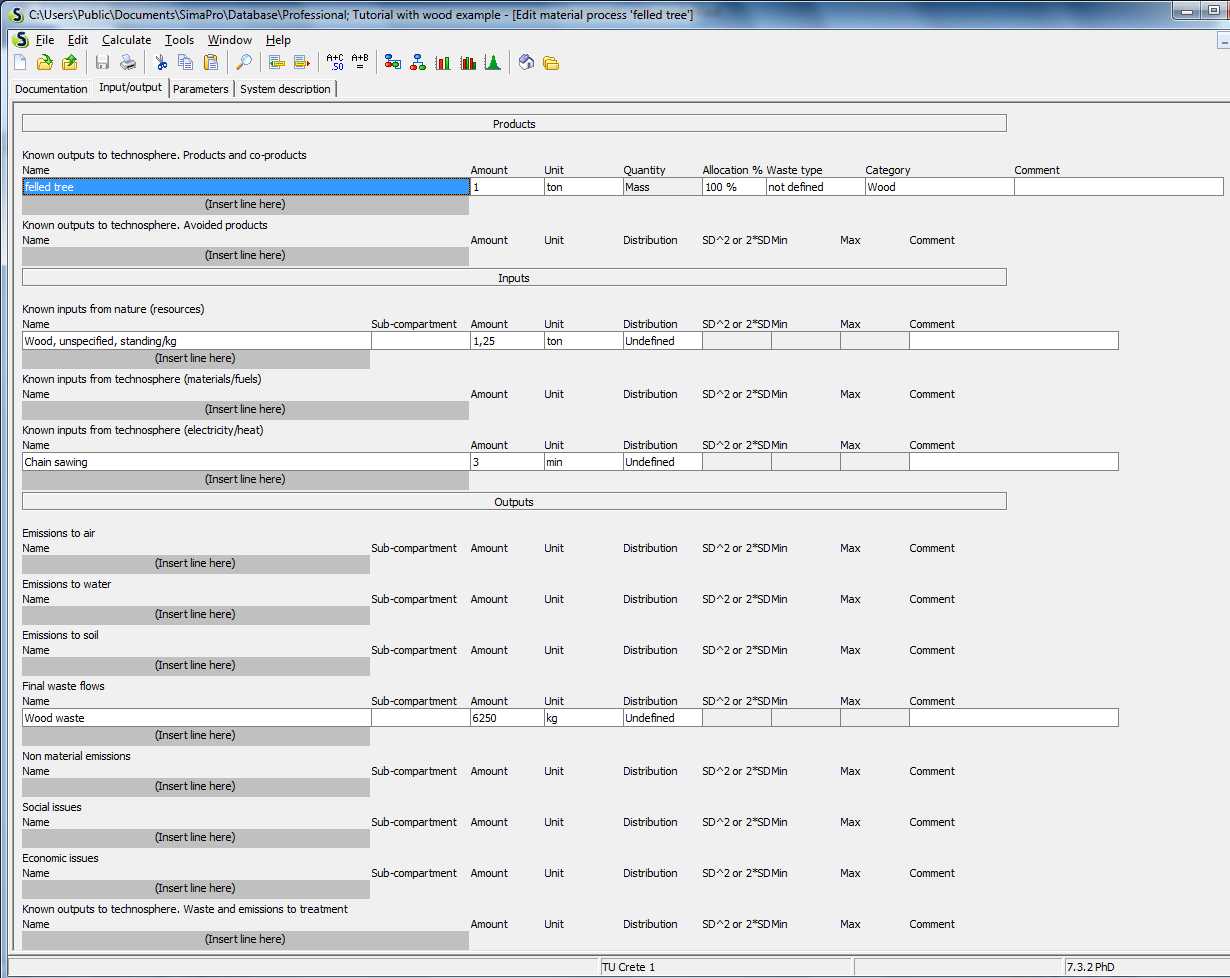Viewport: 1230px width, 978px height.
Task: Switch to the Documentation tab
Action: [x=52, y=89]
